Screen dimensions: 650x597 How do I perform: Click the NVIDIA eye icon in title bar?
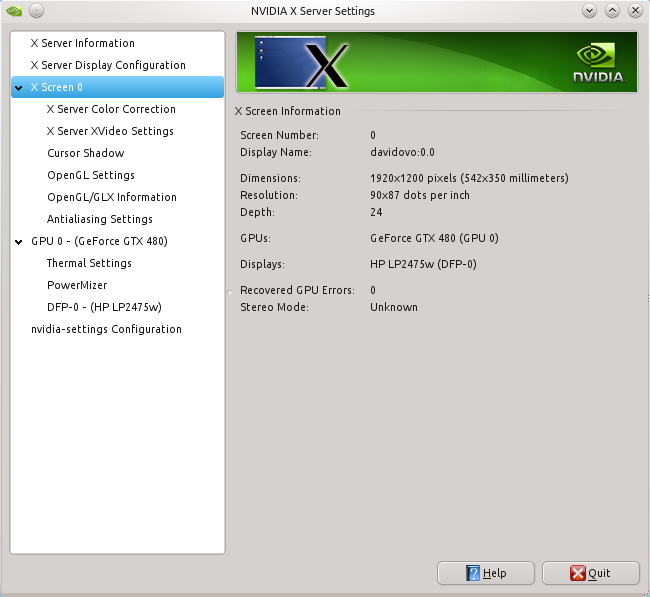[14, 11]
